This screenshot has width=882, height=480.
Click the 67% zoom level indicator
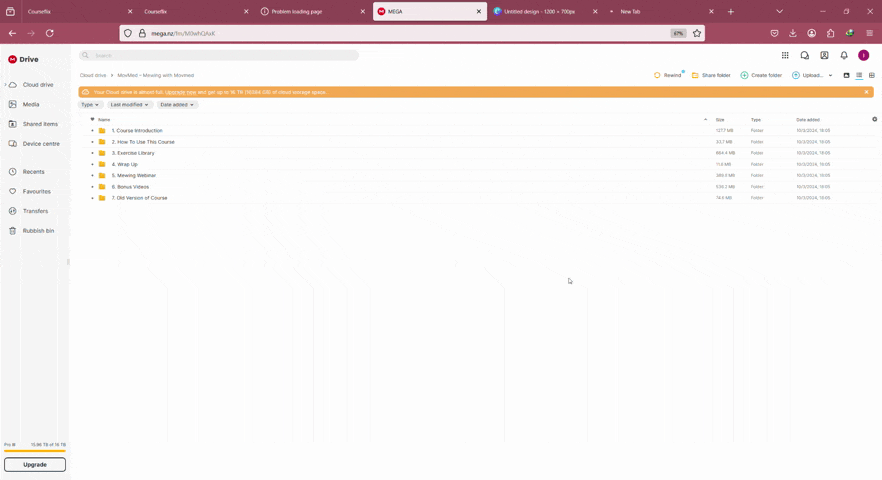tap(678, 33)
